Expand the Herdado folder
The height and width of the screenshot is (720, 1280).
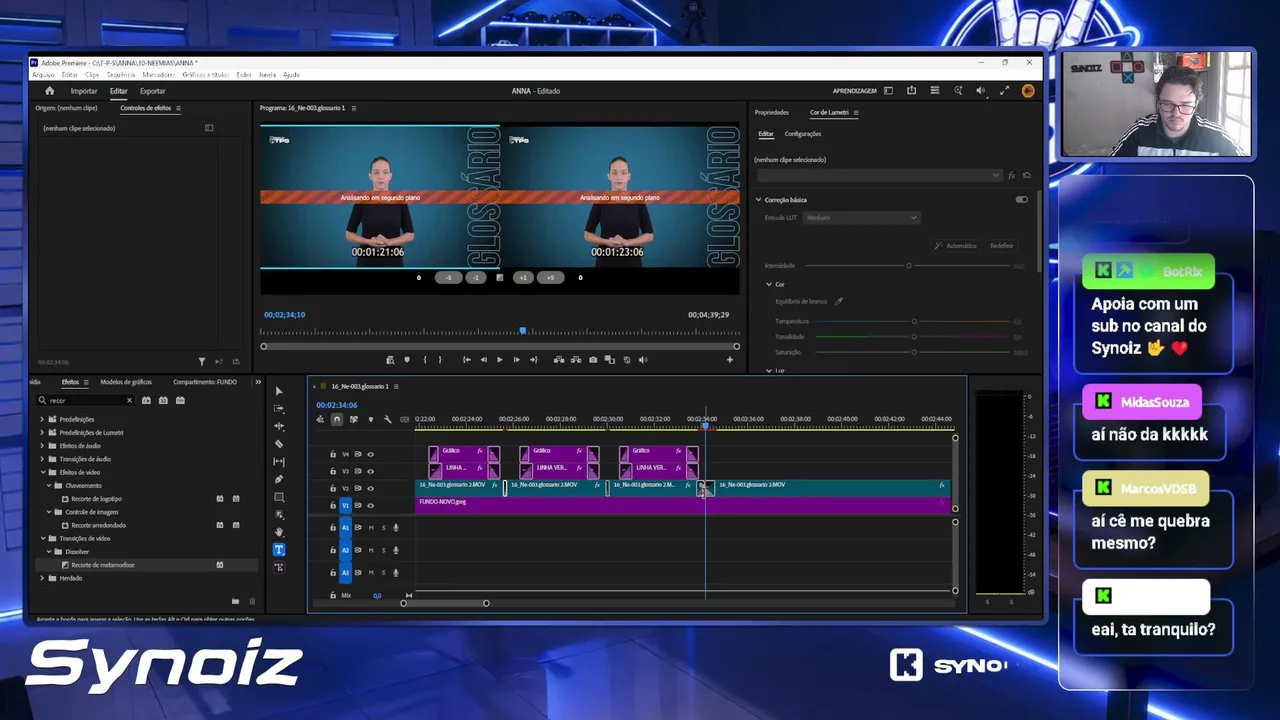click(x=42, y=578)
